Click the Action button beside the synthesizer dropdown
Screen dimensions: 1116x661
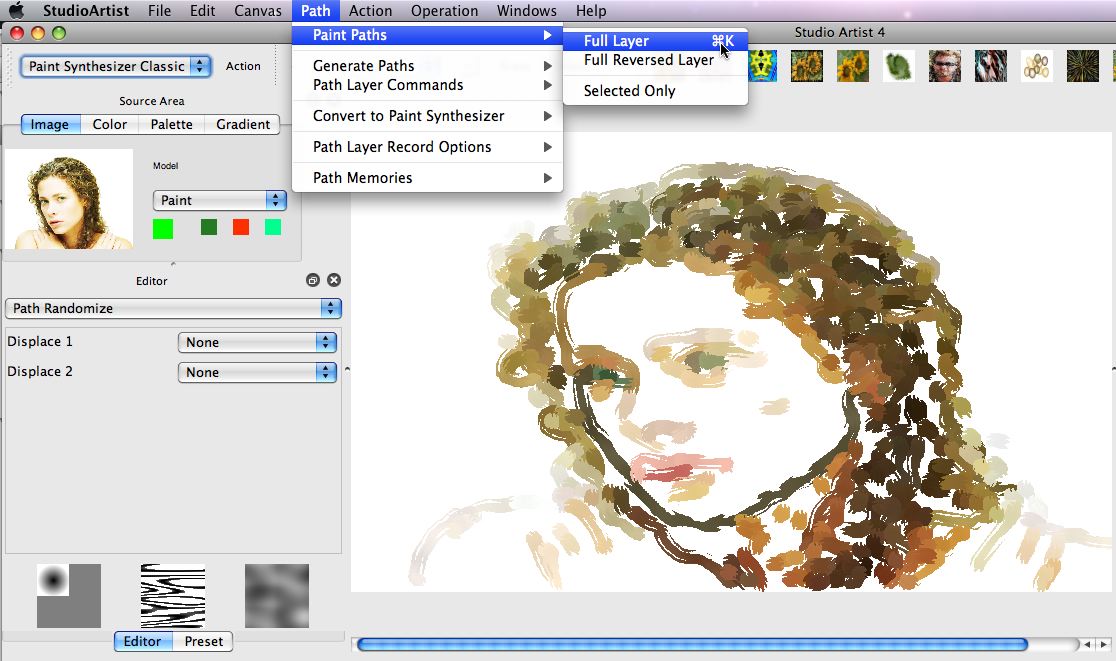point(243,66)
